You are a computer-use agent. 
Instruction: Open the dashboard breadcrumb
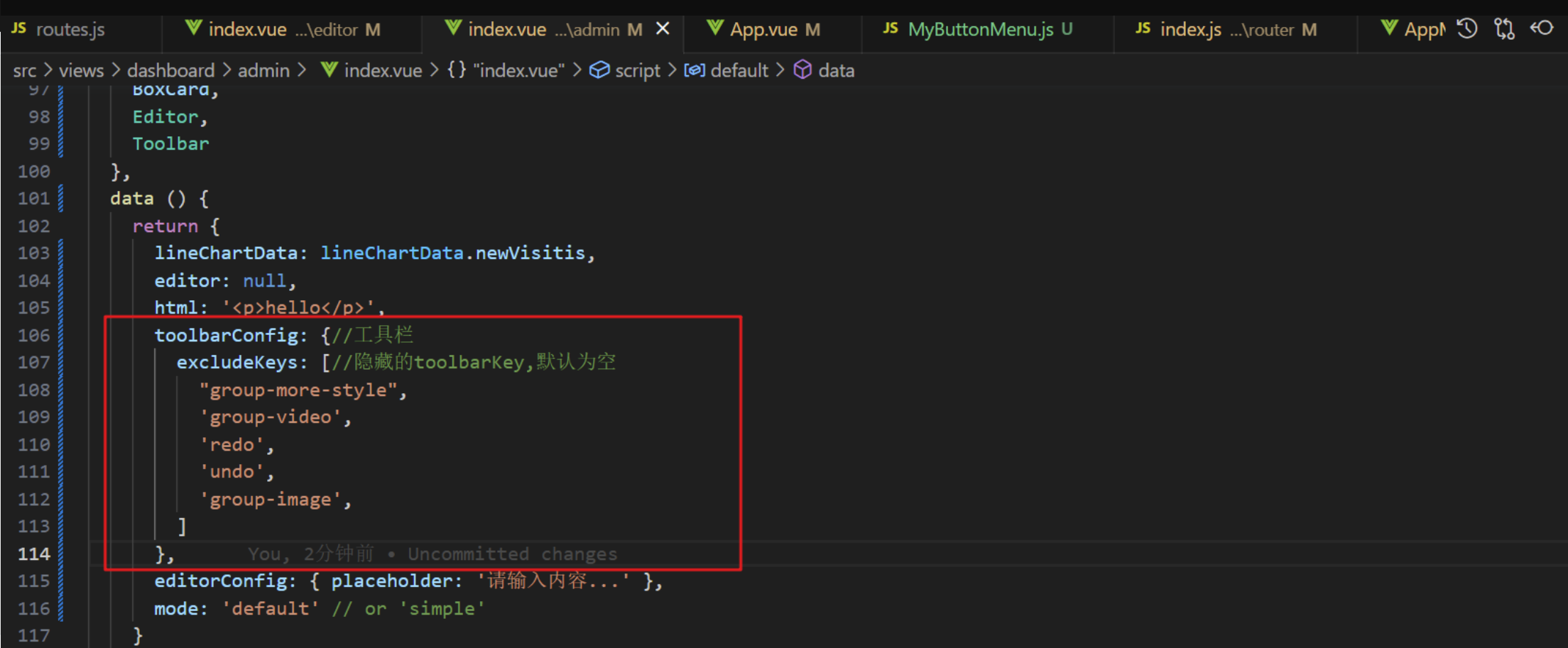coord(170,71)
